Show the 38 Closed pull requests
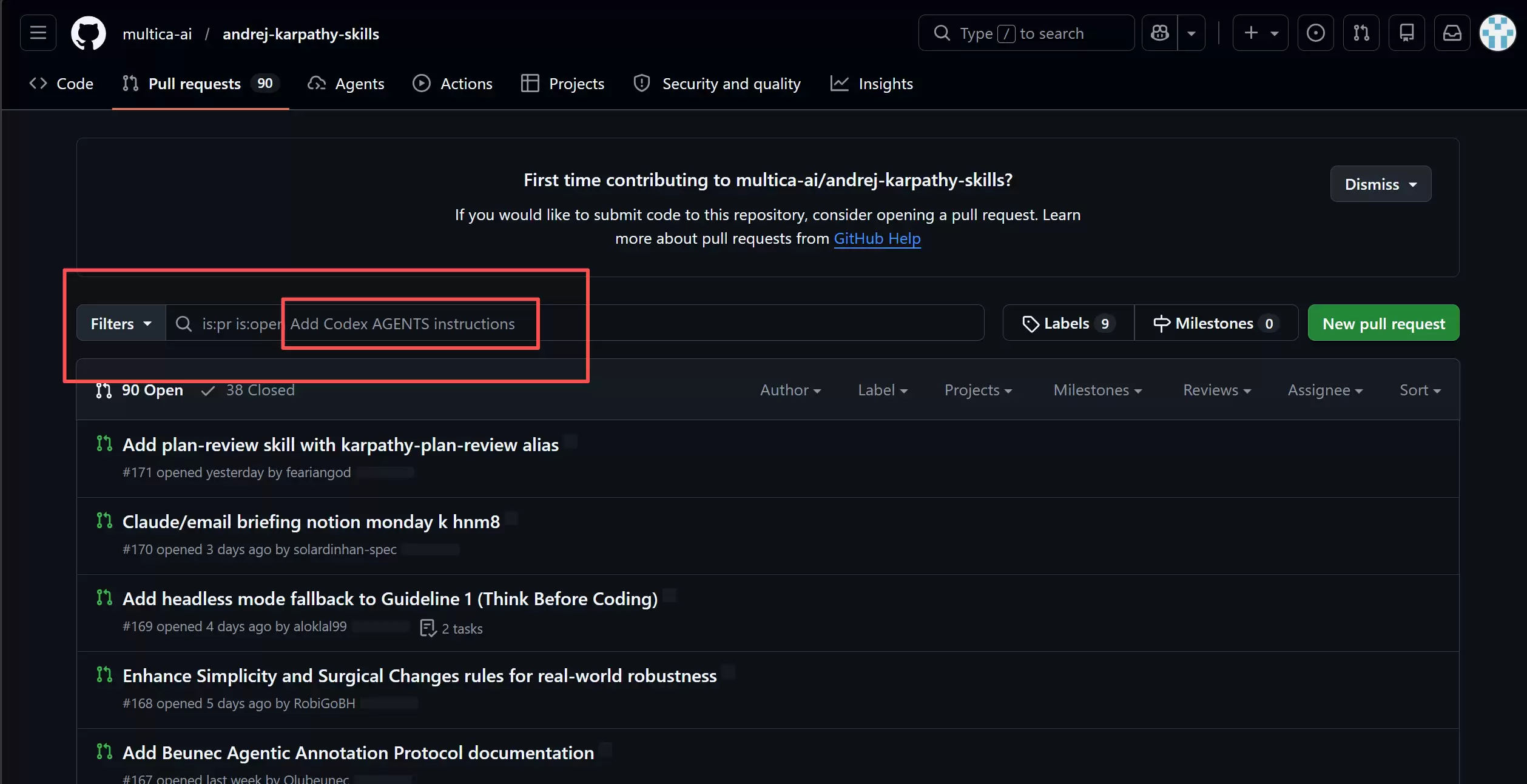Viewport: 1527px width, 784px height. [x=248, y=390]
